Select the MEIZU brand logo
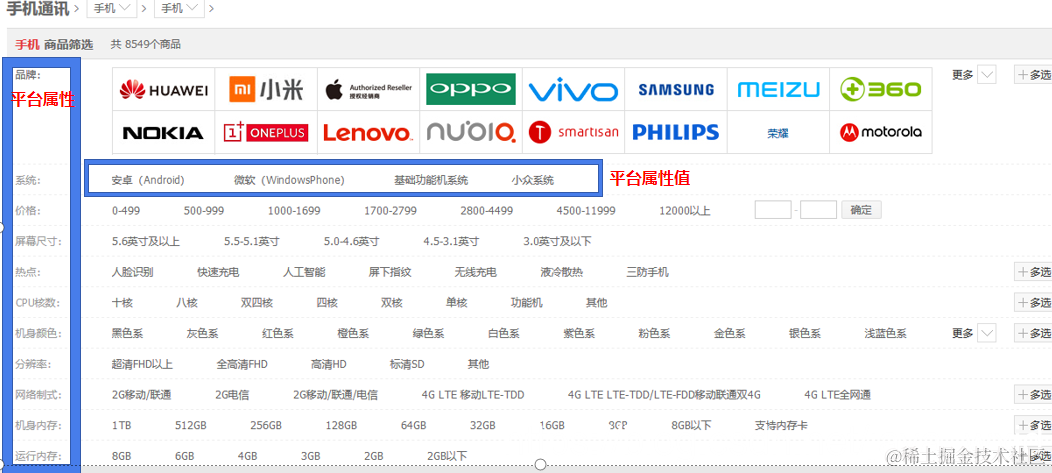Viewport: 1052px width, 473px height. (778, 89)
